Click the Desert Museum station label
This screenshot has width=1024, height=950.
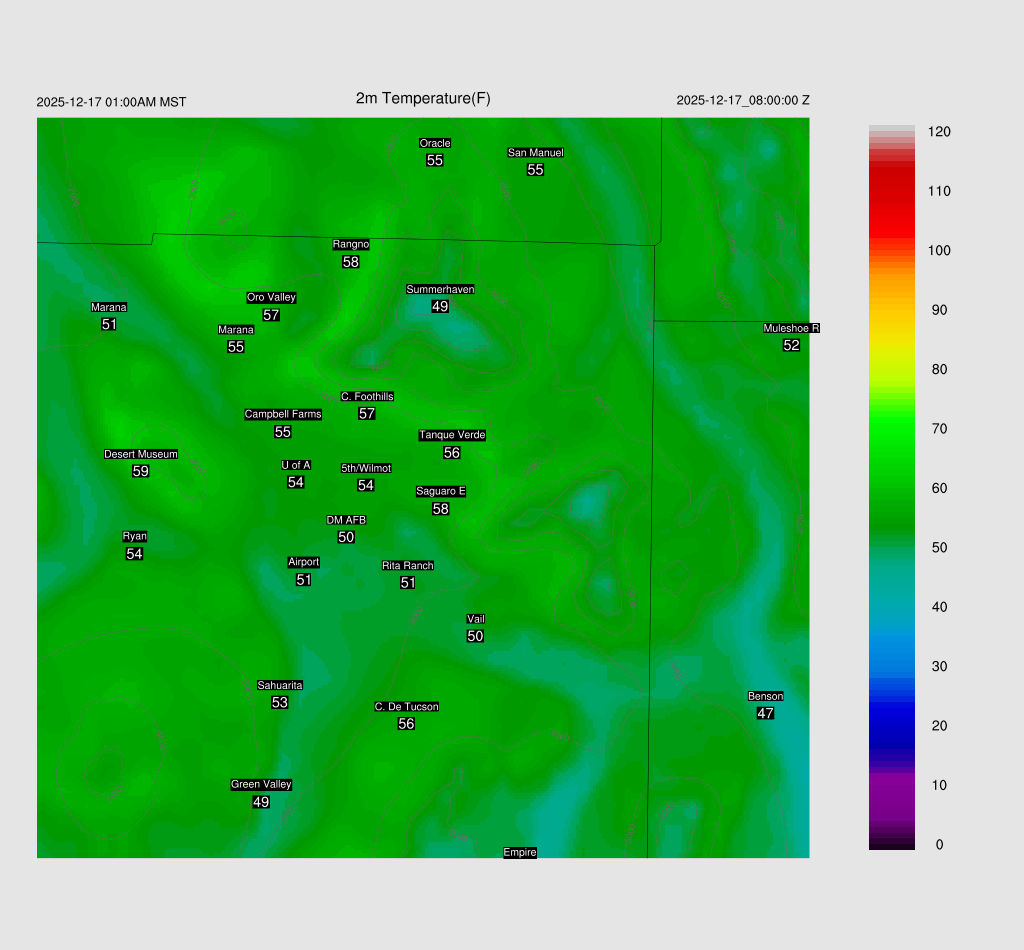141,454
